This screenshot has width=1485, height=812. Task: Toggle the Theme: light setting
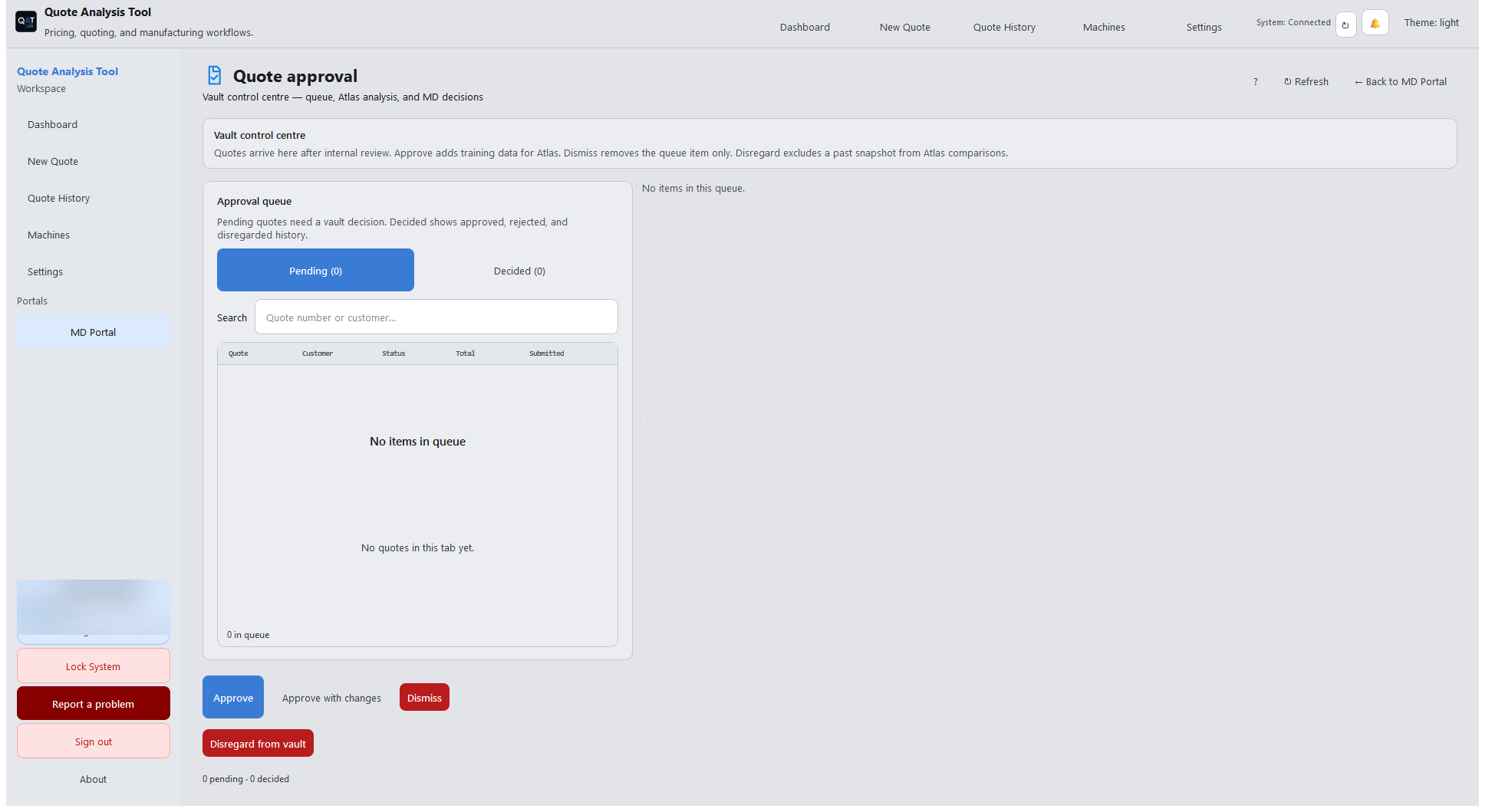pos(1431,23)
